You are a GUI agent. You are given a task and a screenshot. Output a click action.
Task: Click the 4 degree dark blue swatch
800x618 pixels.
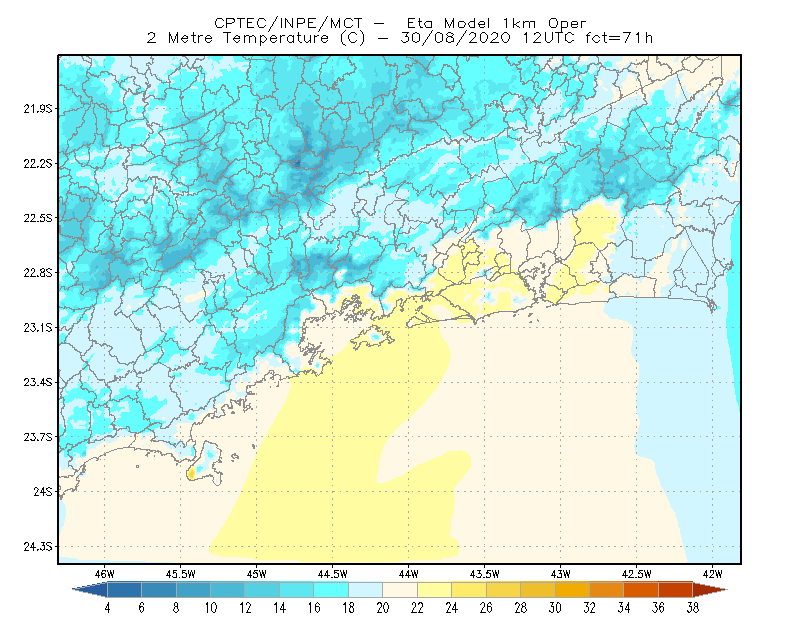[124, 590]
